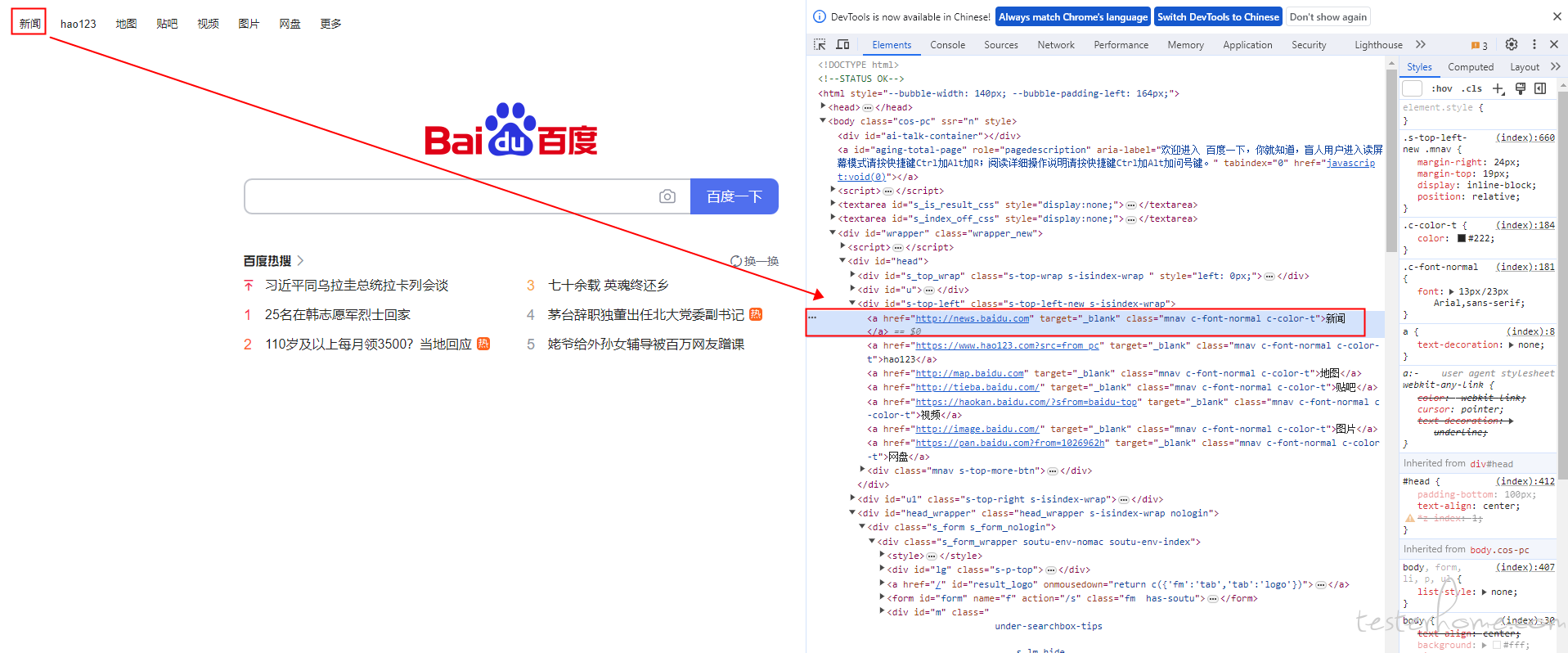The image size is (1568, 653).
Task: Click the camera image search icon
Action: 667,196
